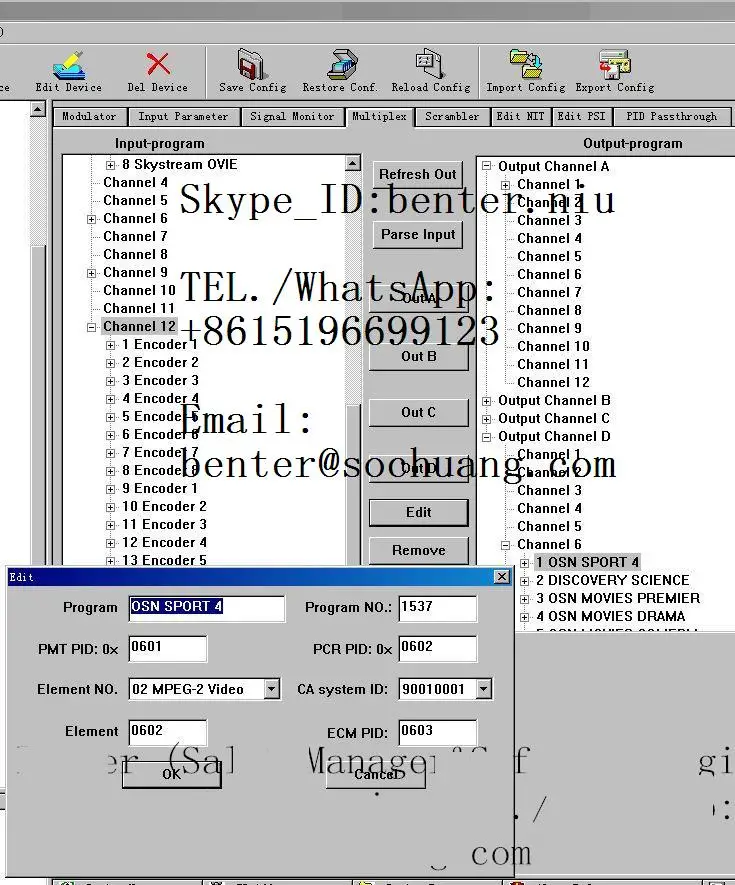The width and height of the screenshot is (735, 885).
Task: Expand 8 Skystream OVIE input node
Action: (111, 165)
